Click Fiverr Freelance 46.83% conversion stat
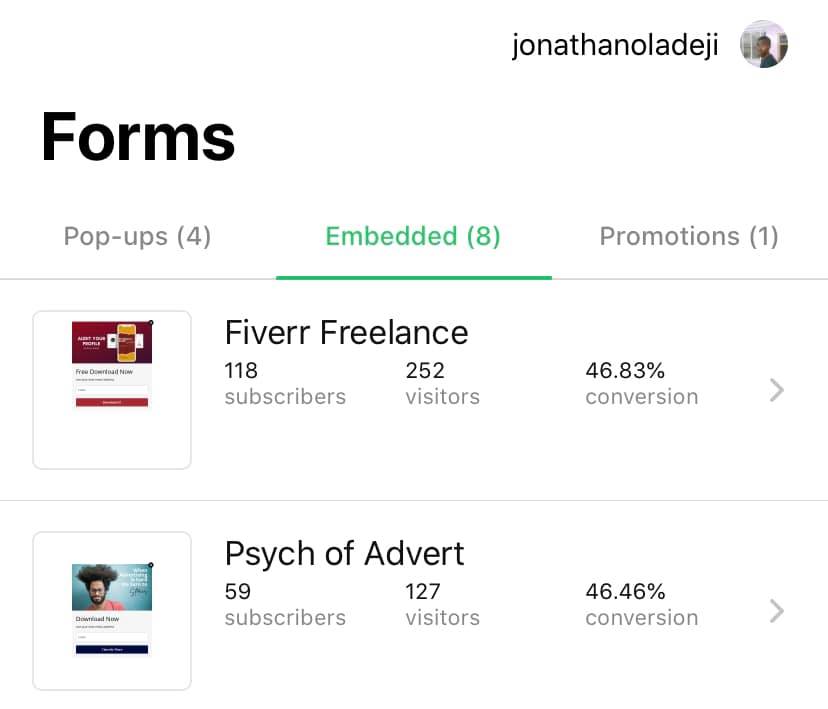This screenshot has height=709, width=828. [641, 383]
